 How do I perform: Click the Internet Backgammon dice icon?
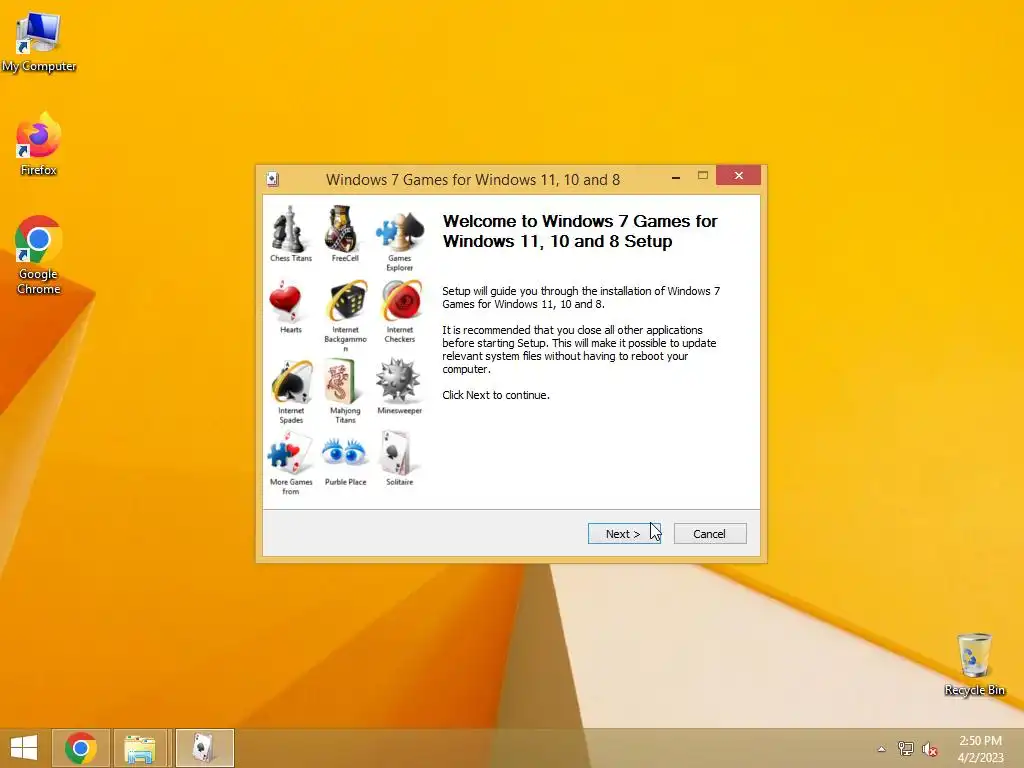pos(347,302)
